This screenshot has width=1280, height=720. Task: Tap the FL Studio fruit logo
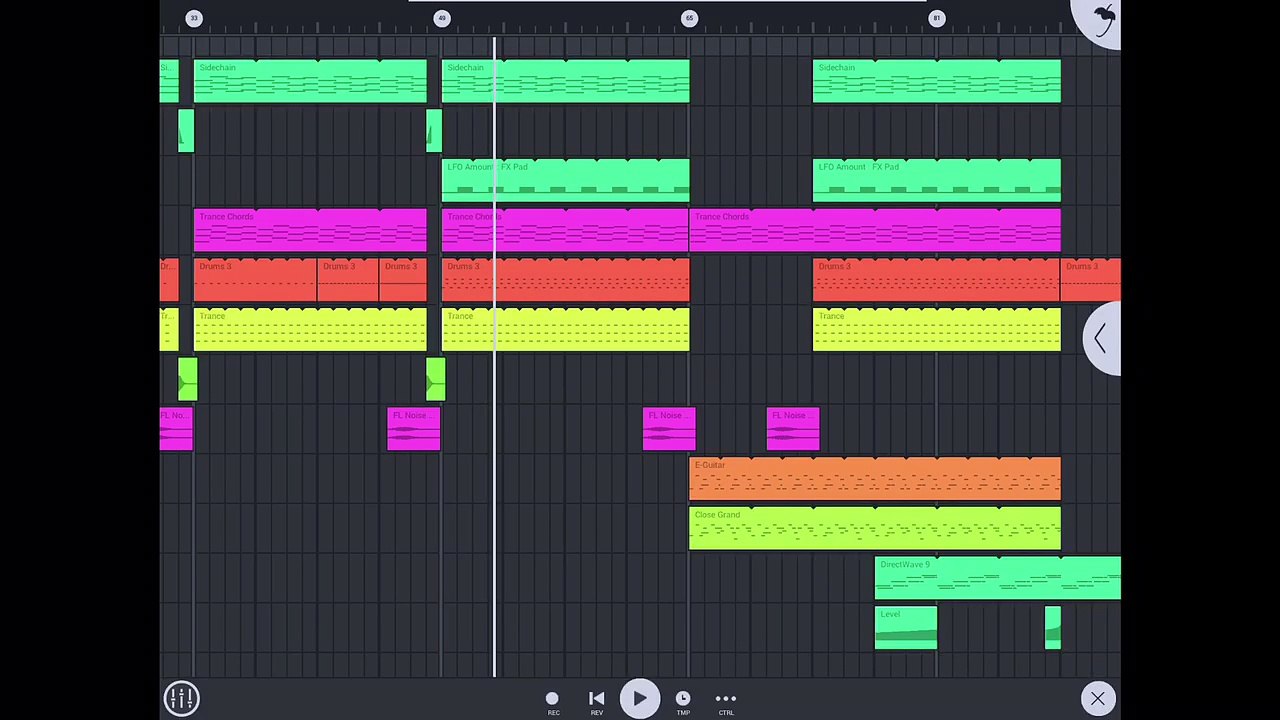pyautogui.click(x=1101, y=20)
